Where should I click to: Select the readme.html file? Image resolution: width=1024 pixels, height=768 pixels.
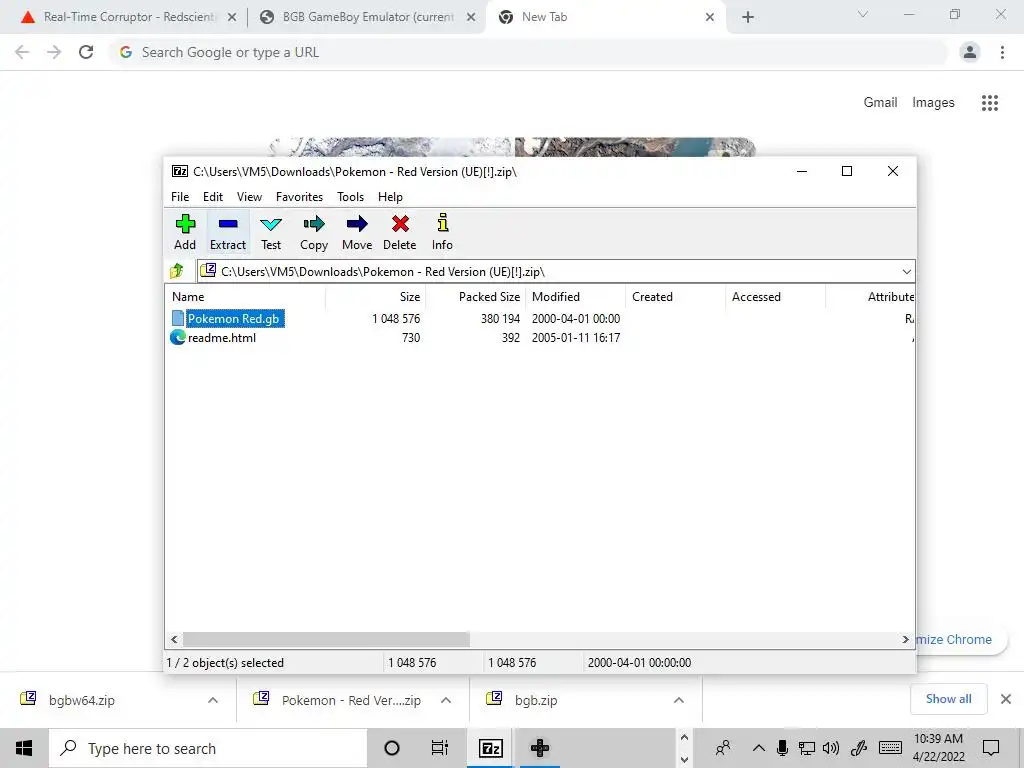(214, 338)
